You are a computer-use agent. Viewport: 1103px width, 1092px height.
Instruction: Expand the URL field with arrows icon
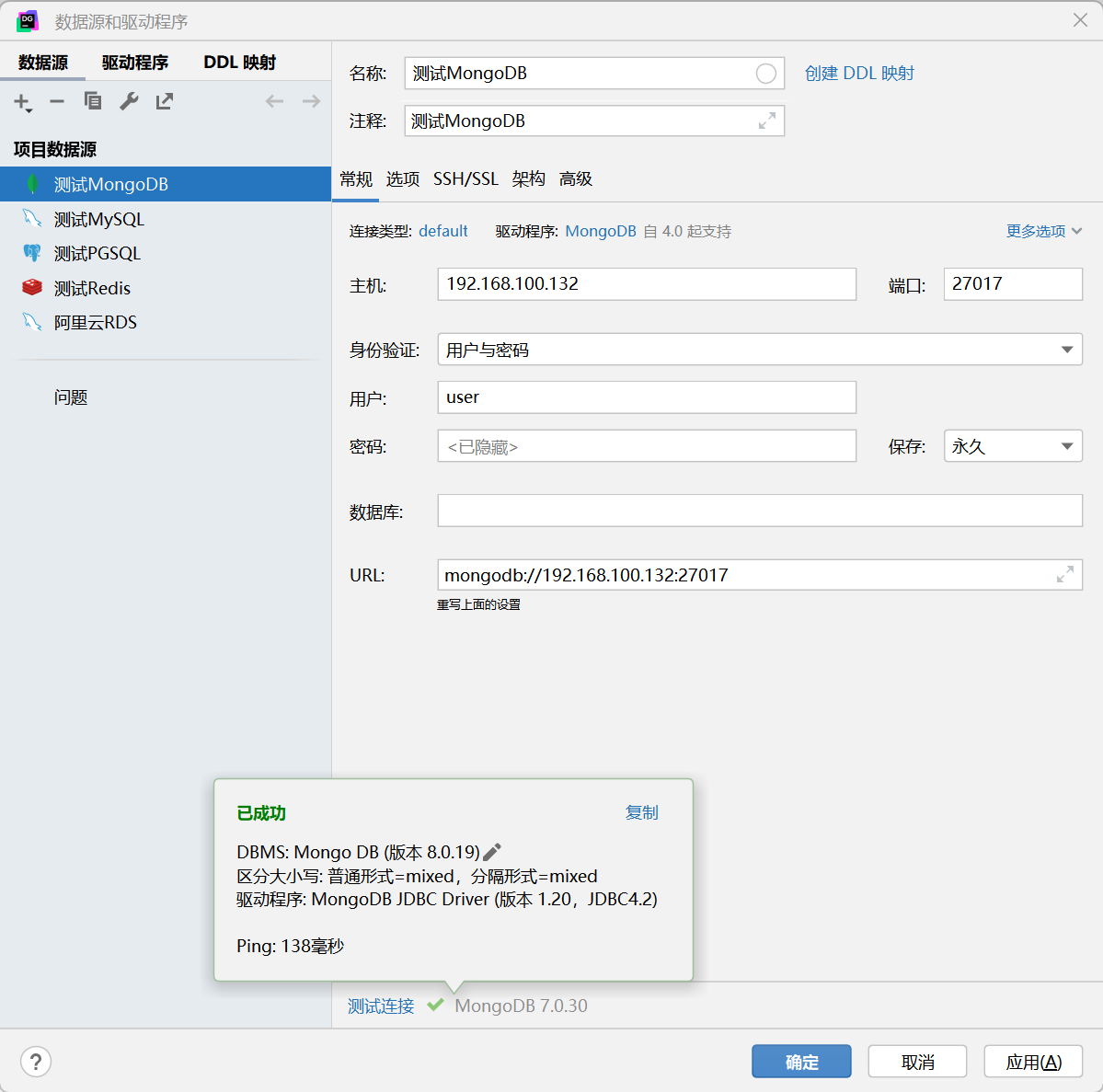(x=1065, y=575)
